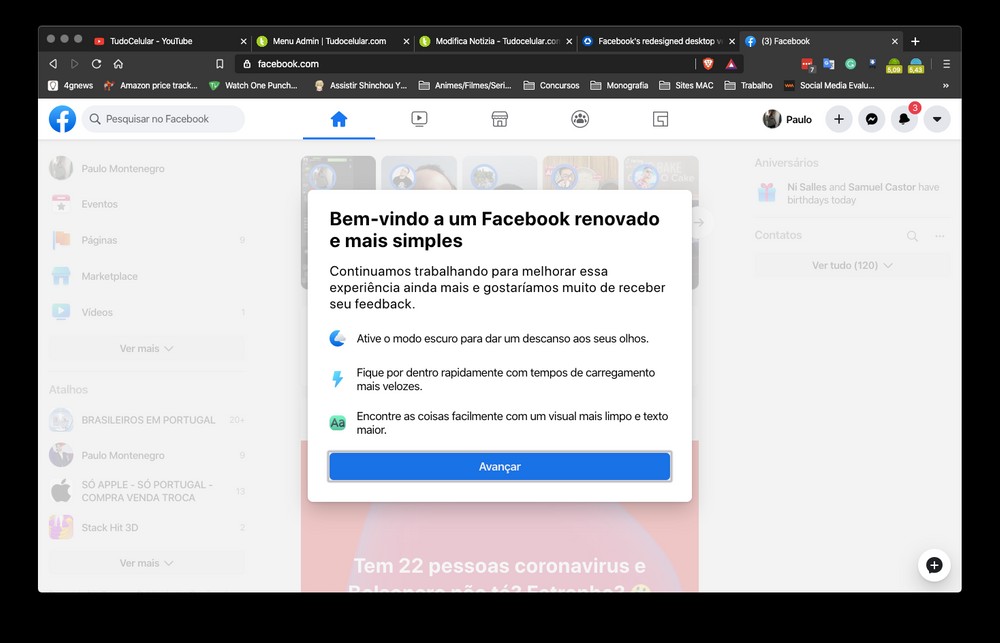
Task: Go forward in browser history
Action: 75,64
